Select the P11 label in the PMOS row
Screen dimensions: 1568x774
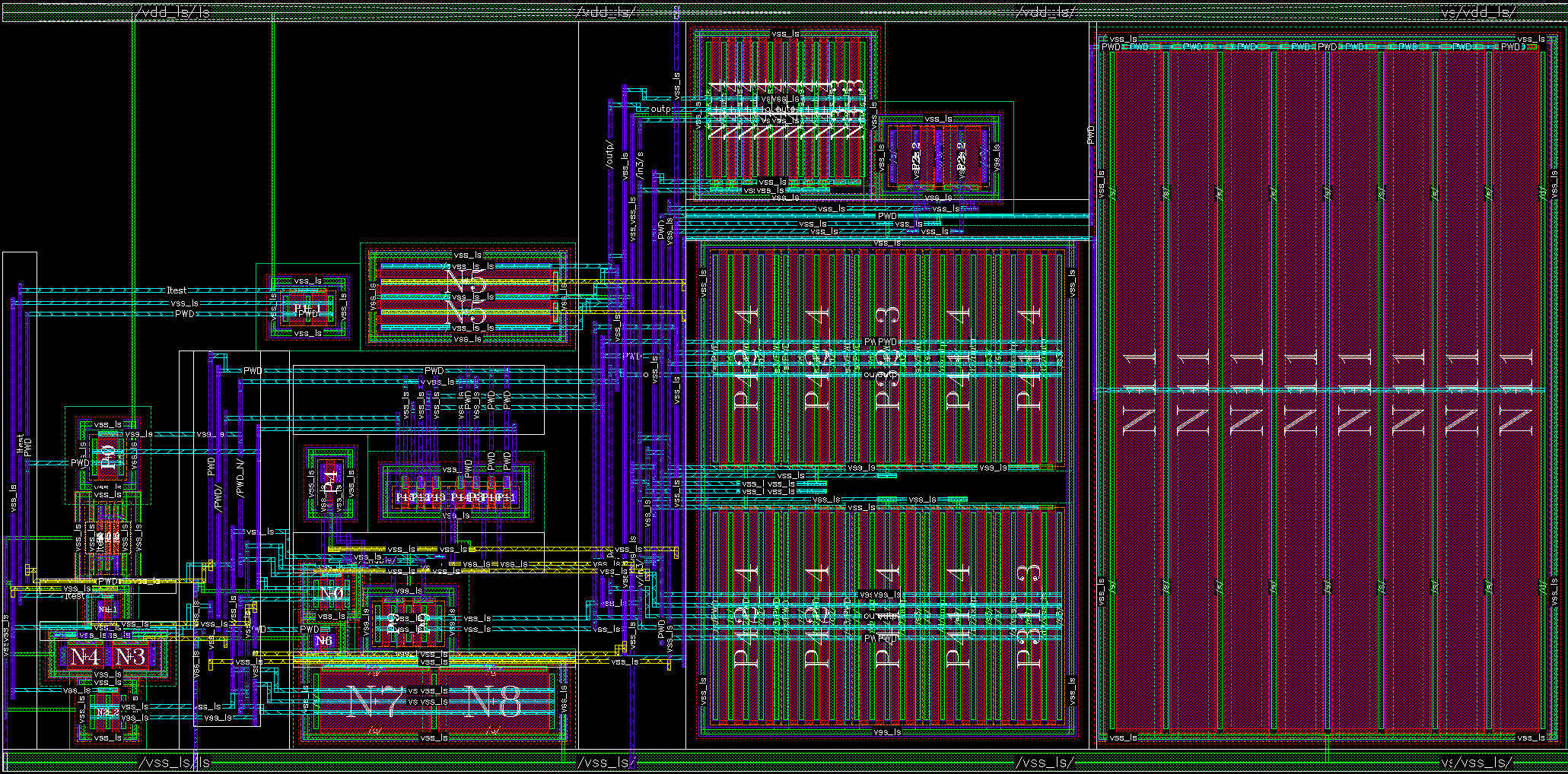(x=507, y=497)
